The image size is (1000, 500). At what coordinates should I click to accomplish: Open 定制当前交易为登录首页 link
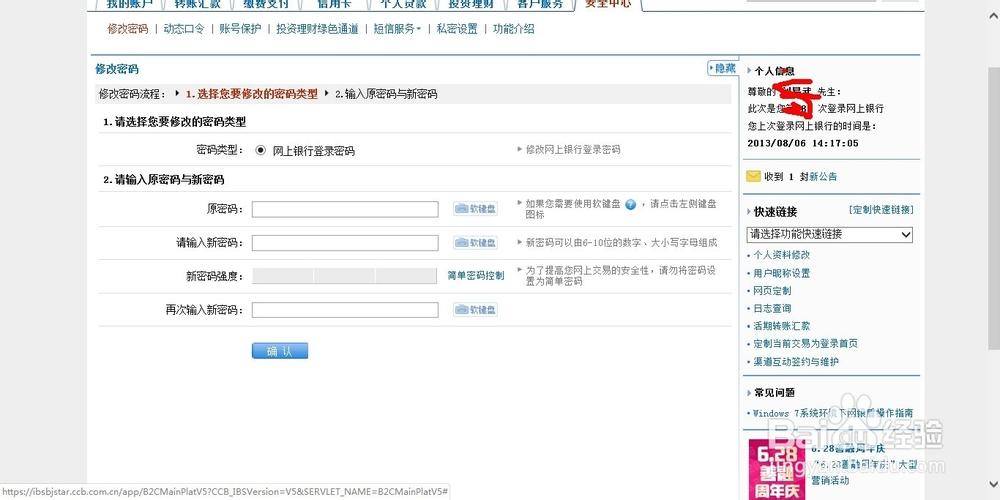click(x=805, y=344)
